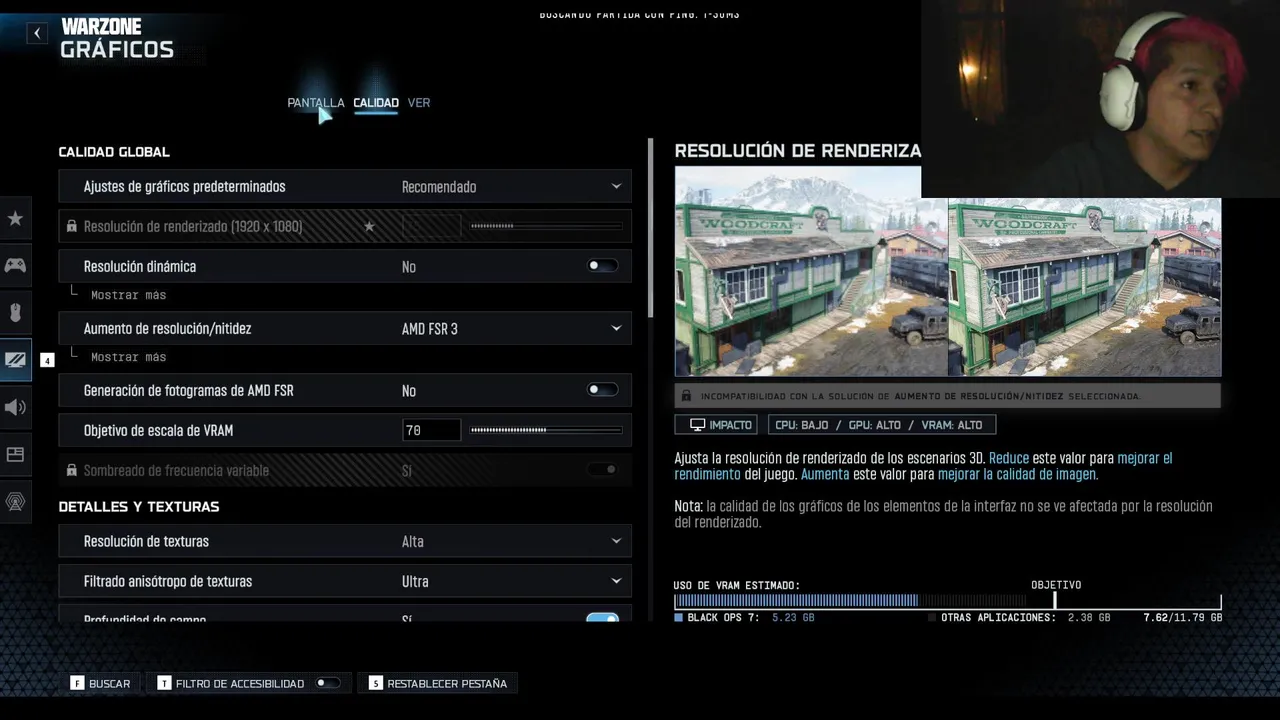Click the S key icon for Restablecer pestaña
Image resolution: width=1280 pixels, height=720 pixels.
click(375, 683)
